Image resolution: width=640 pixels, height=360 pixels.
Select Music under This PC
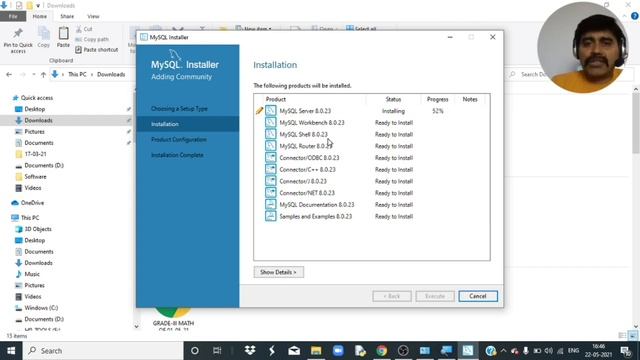click(32, 274)
